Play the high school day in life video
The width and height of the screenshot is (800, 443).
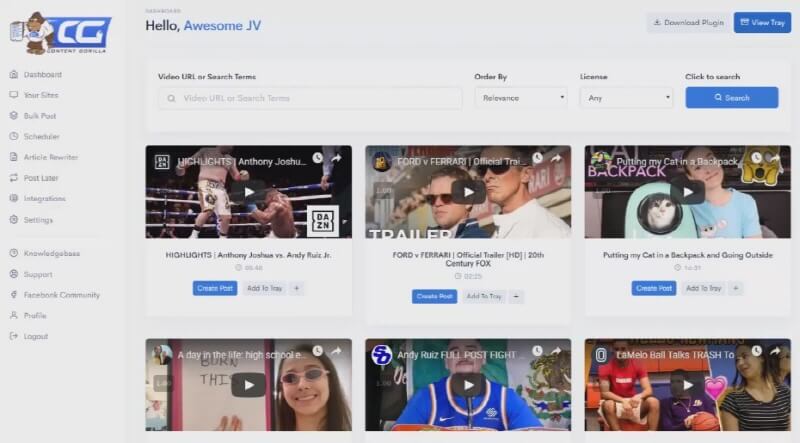click(x=248, y=385)
